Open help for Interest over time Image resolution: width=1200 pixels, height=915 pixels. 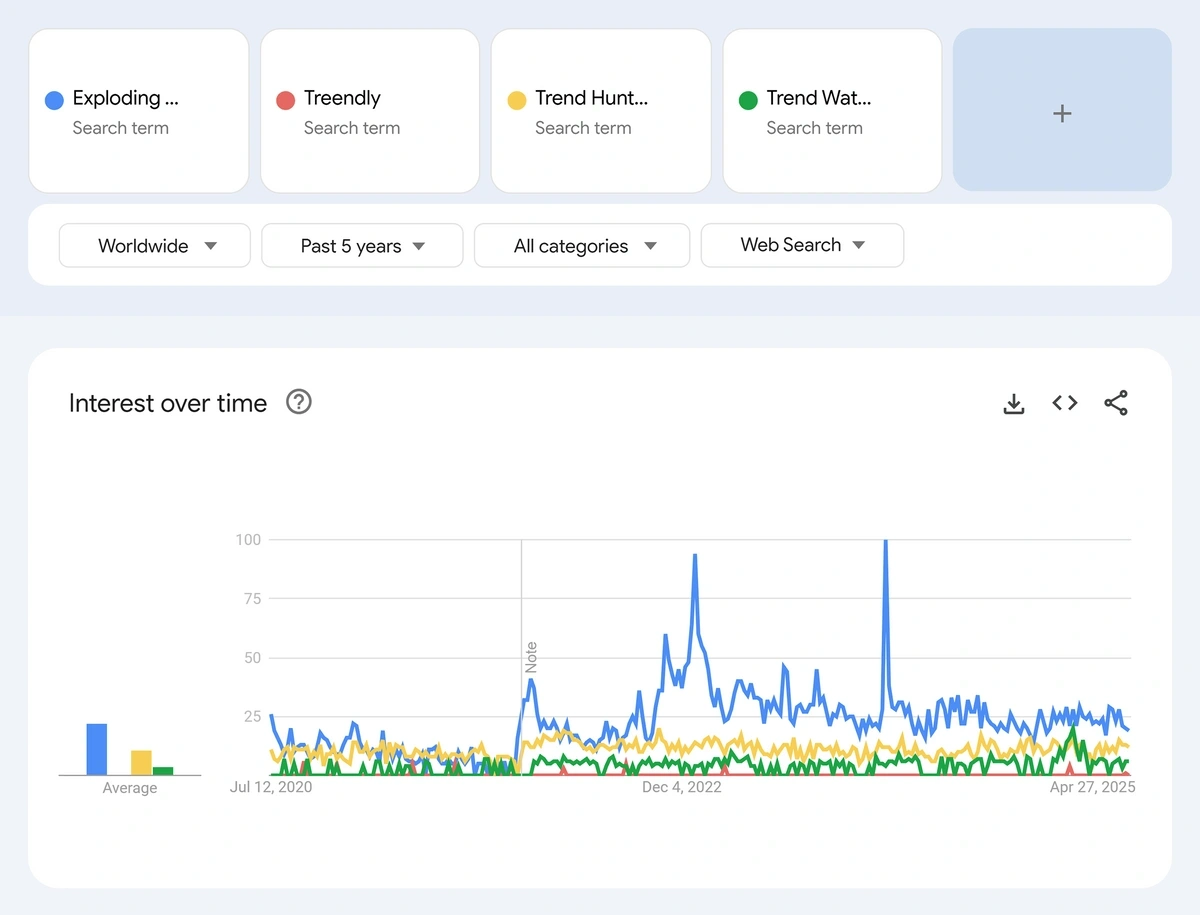299,402
